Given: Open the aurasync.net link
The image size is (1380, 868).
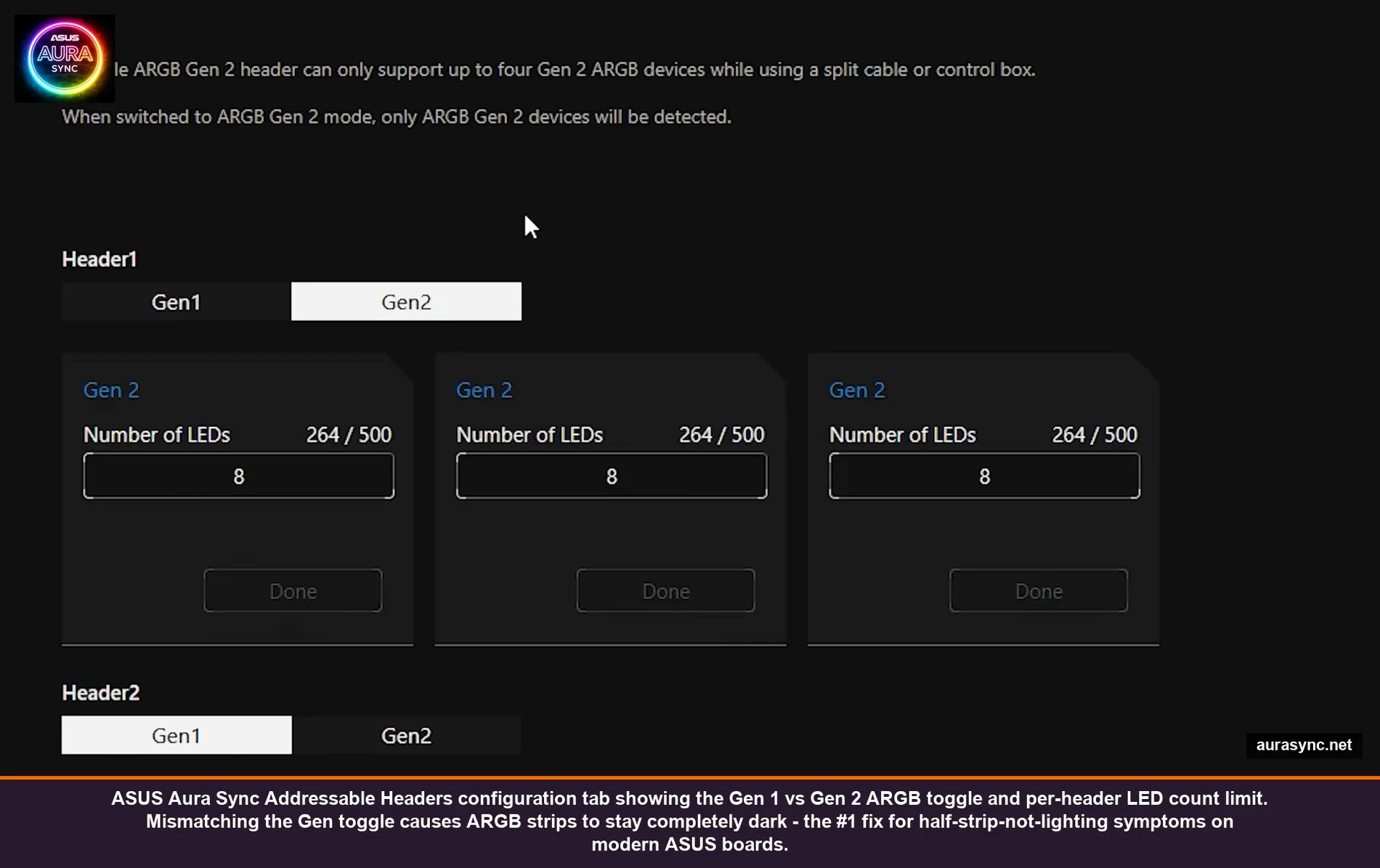Looking at the screenshot, I should pos(1304,745).
